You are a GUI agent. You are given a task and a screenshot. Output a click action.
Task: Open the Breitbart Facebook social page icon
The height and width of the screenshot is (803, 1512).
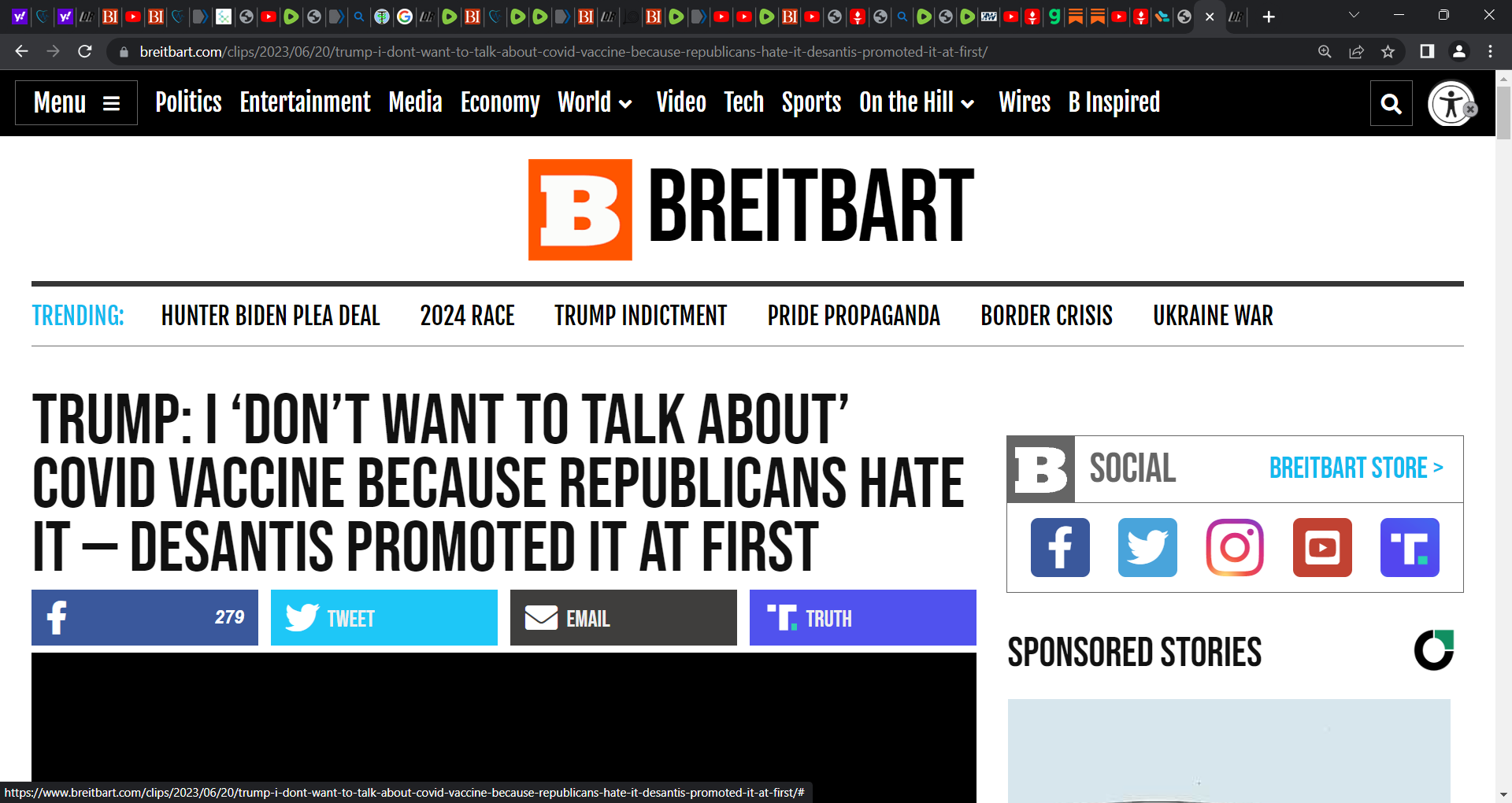[1060, 547]
